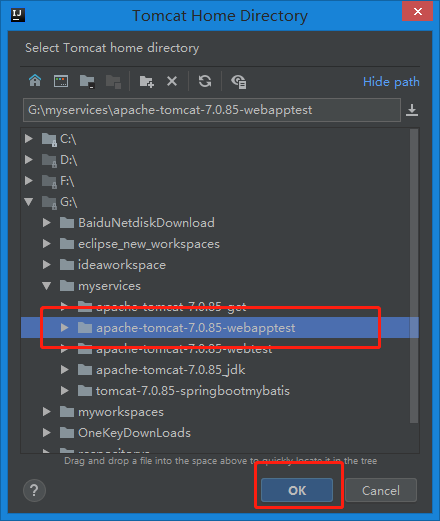Expand tomcat-7.0.85-springbootmybatis arrow

pyautogui.click(x=65, y=391)
